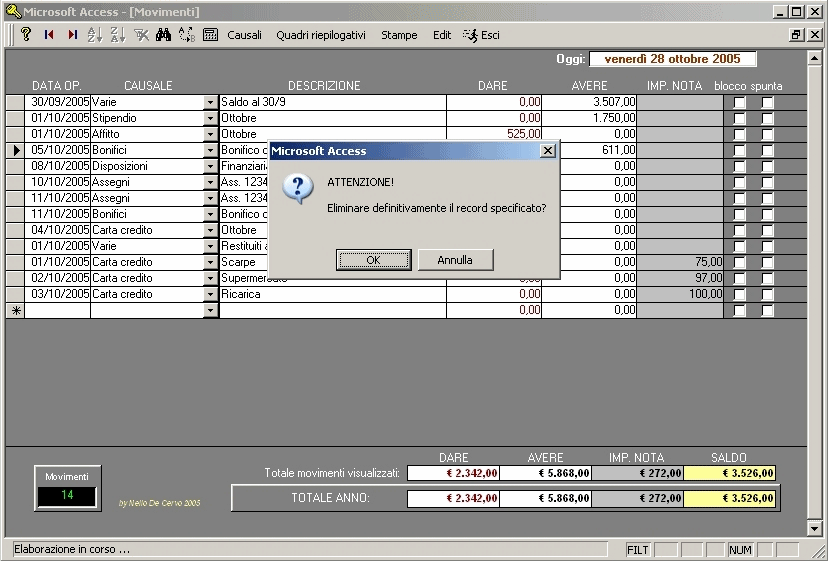This screenshot has width=828, height=561.
Task: Click 'Carta credito' causale of 02/10/2005 row
Action: [147, 278]
